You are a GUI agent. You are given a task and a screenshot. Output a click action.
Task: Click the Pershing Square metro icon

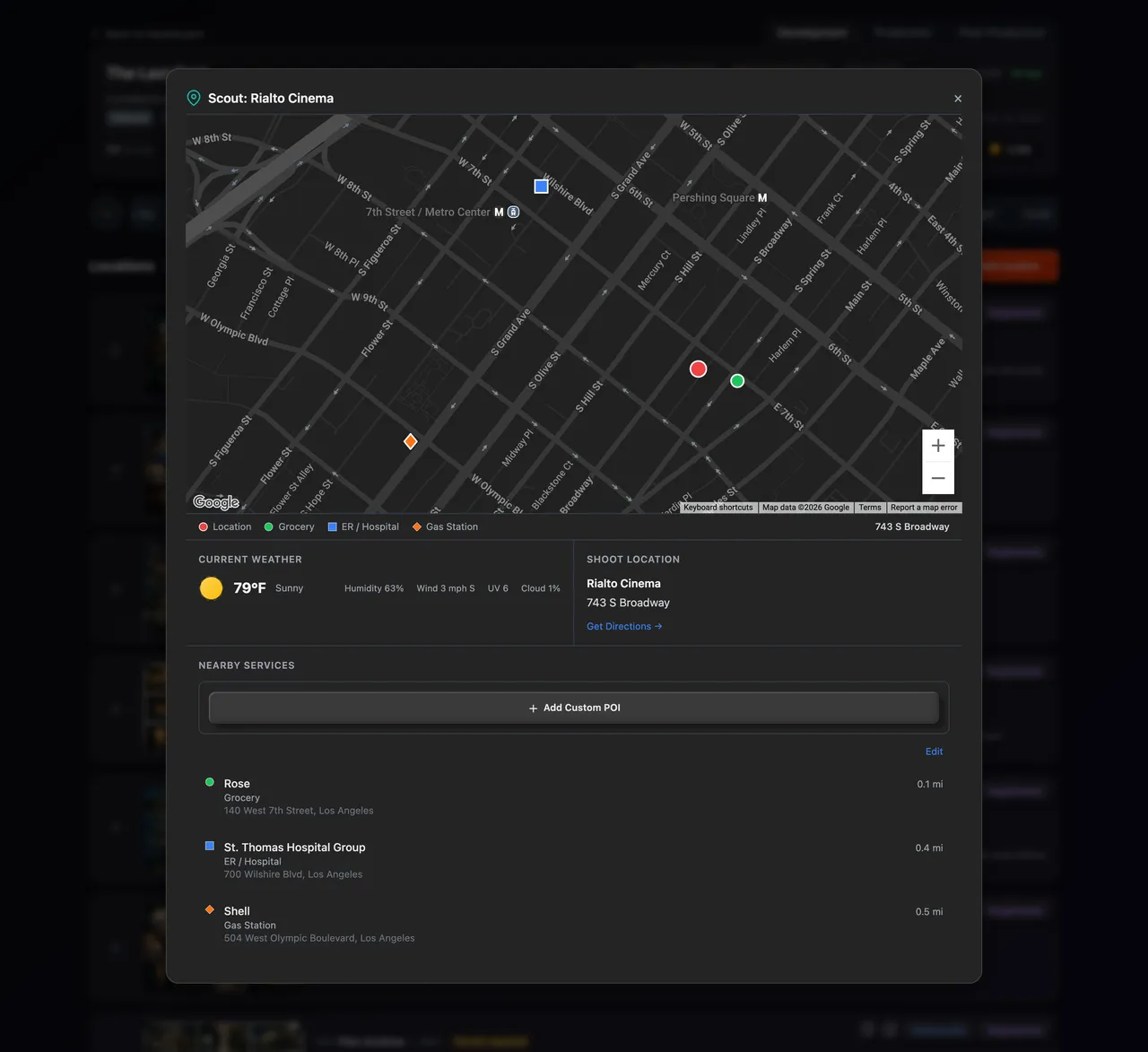[x=762, y=198]
